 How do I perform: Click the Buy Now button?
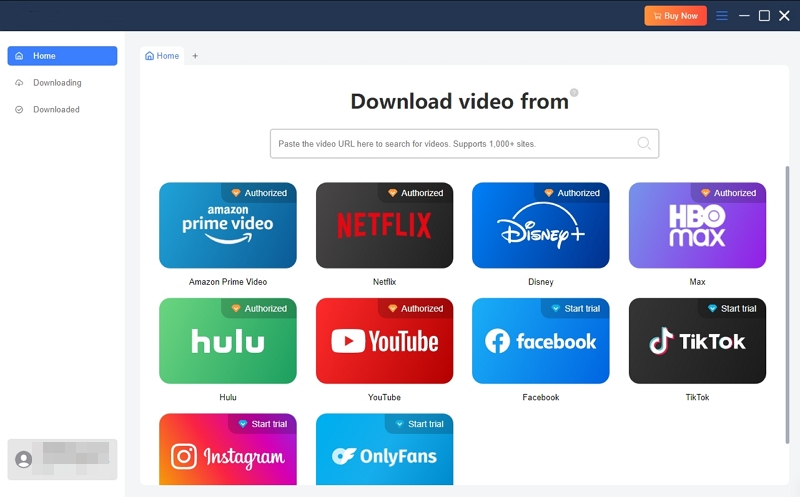point(676,16)
